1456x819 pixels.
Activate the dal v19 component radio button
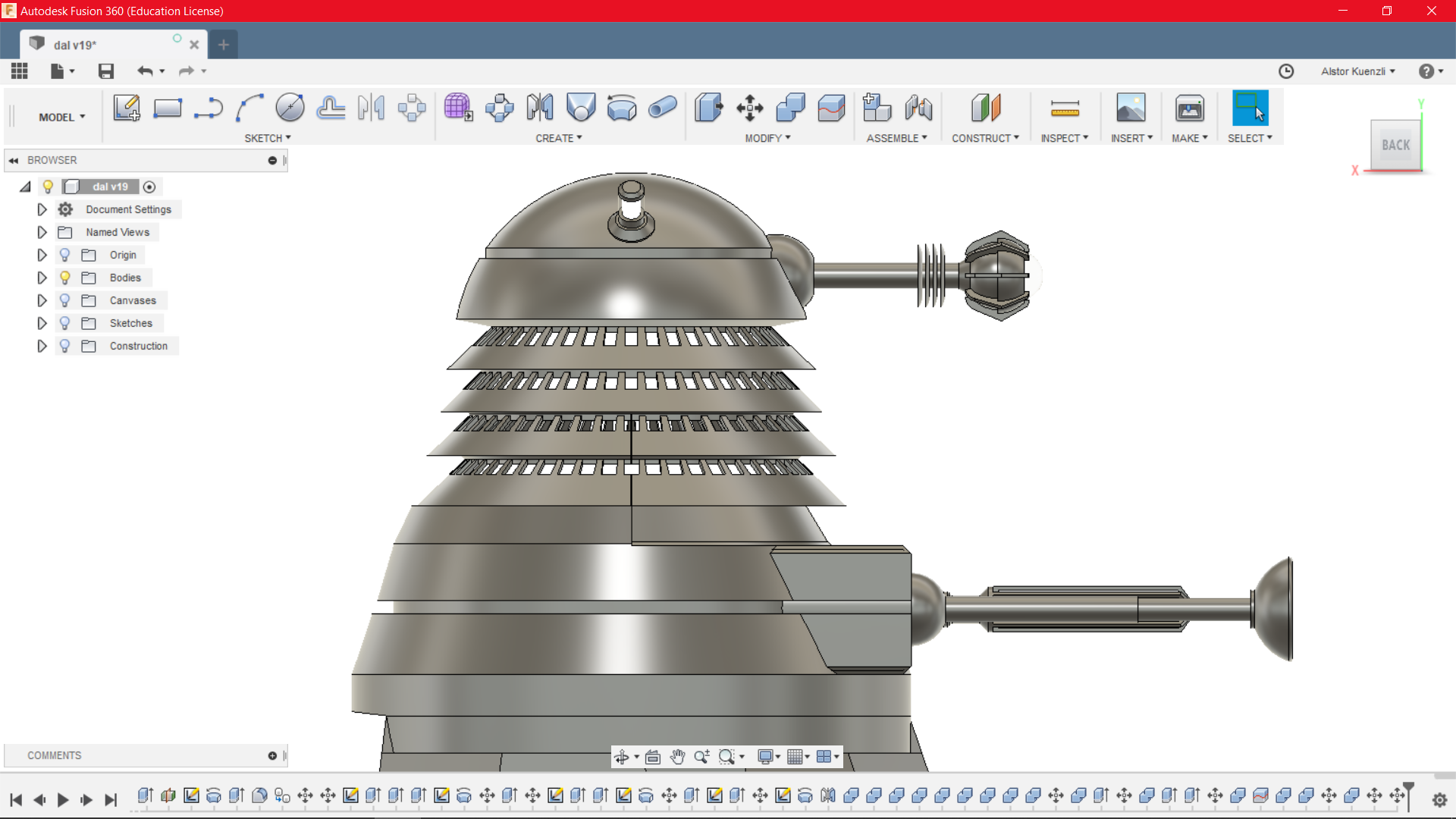[x=149, y=187]
